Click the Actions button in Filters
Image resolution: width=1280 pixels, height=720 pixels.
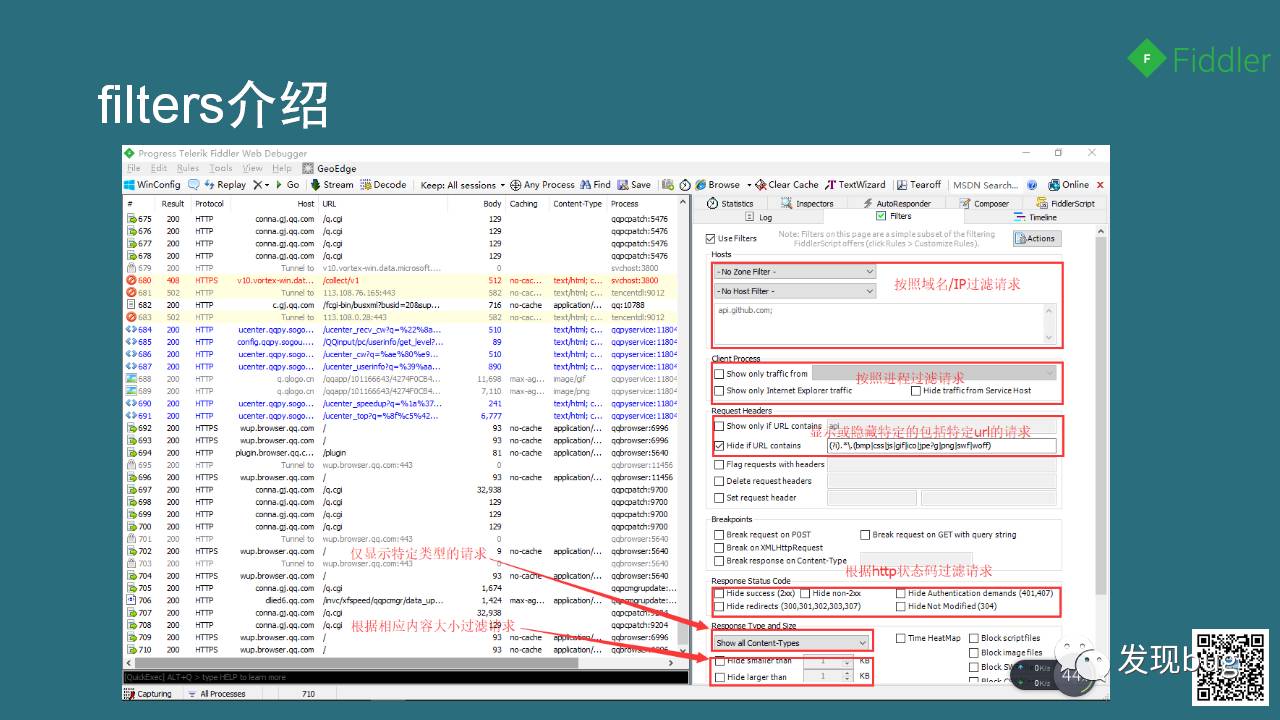pyautogui.click(x=1036, y=238)
